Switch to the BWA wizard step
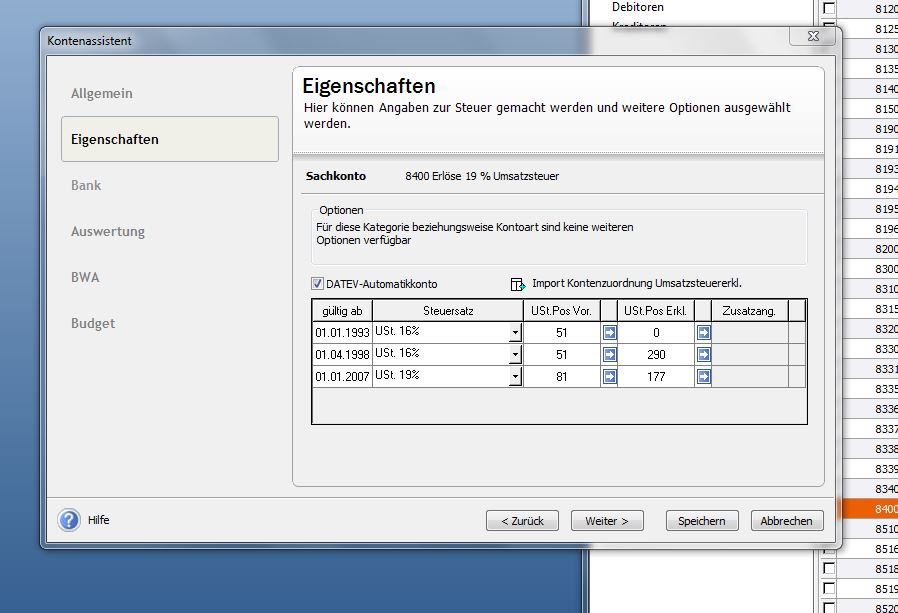 tap(85, 277)
